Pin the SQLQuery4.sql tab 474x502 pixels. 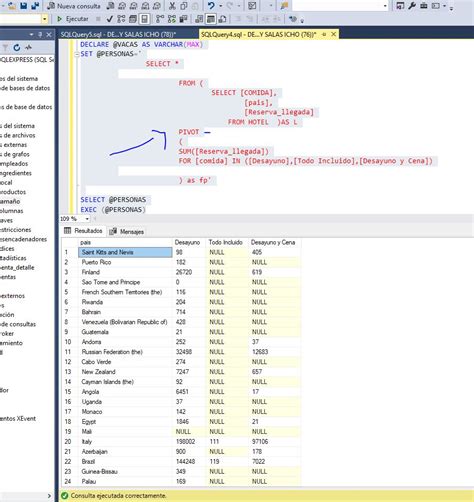tap(324, 34)
